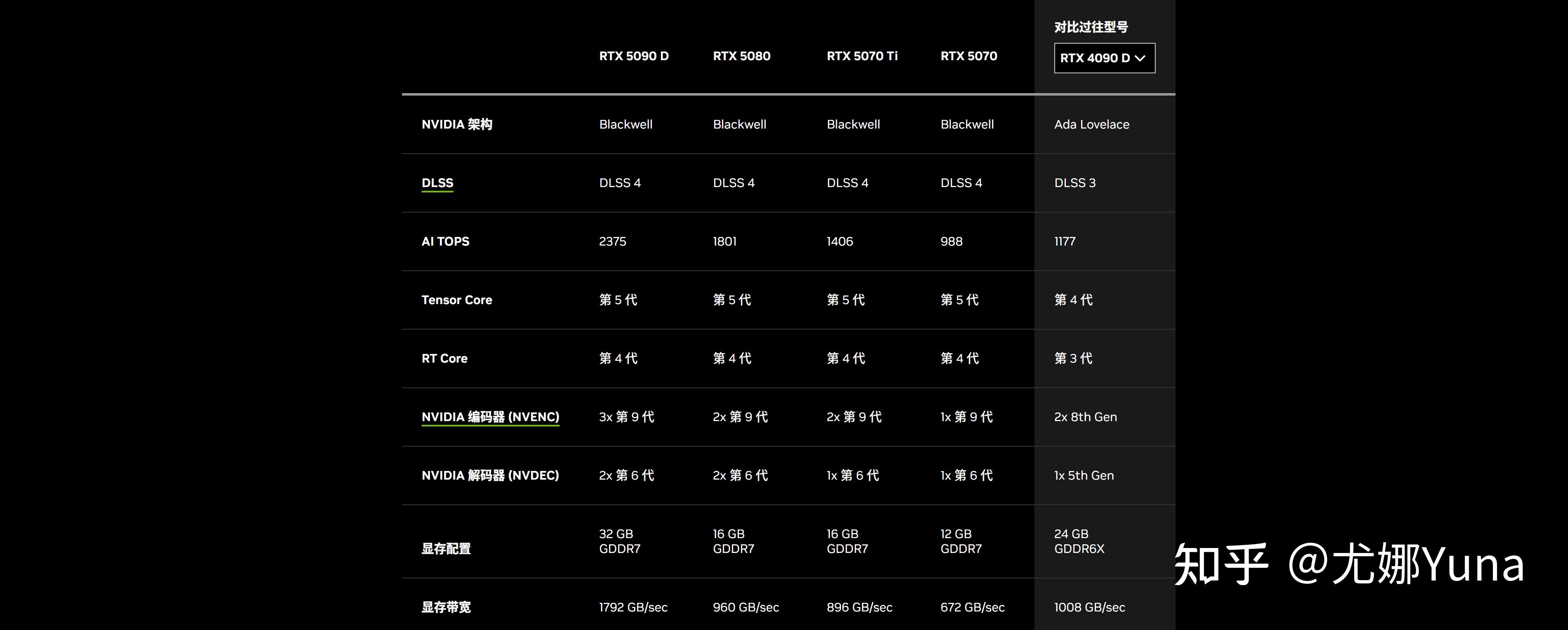Click the AI TOPS row label
The height and width of the screenshot is (630, 1568).
coord(445,241)
